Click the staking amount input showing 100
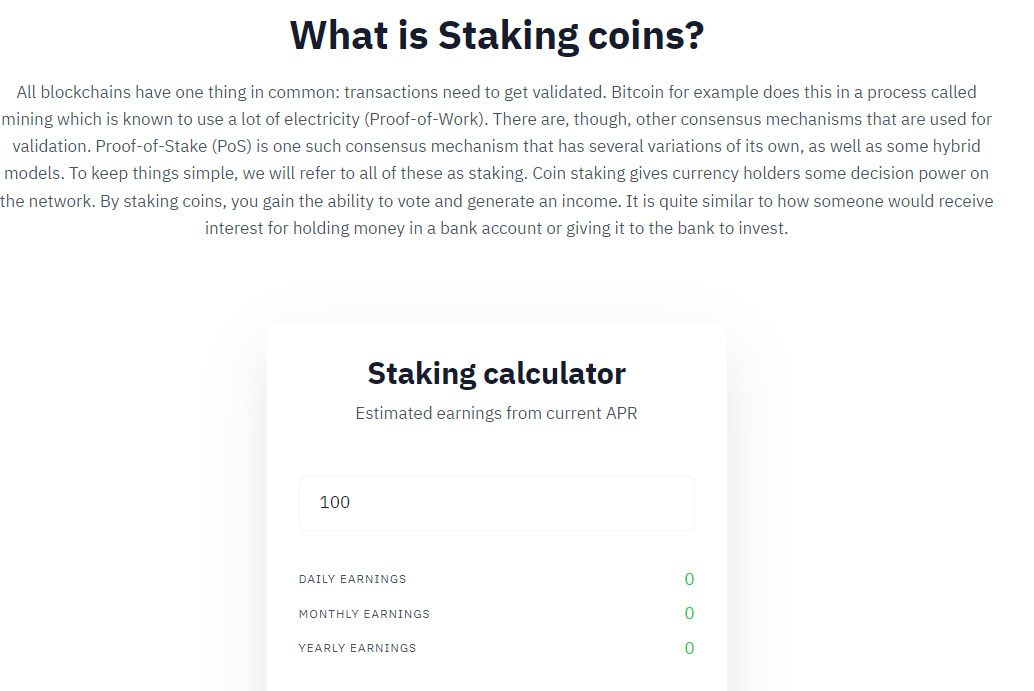 pyautogui.click(x=496, y=503)
